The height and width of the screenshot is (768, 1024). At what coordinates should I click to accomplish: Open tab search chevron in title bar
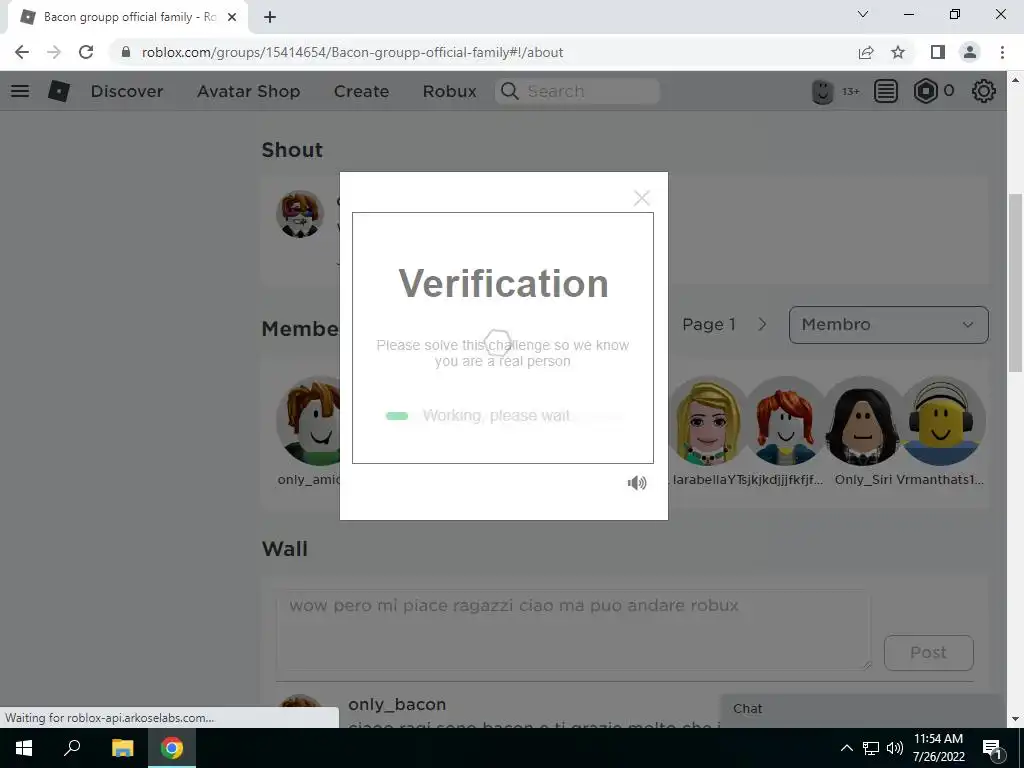pyautogui.click(x=863, y=14)
